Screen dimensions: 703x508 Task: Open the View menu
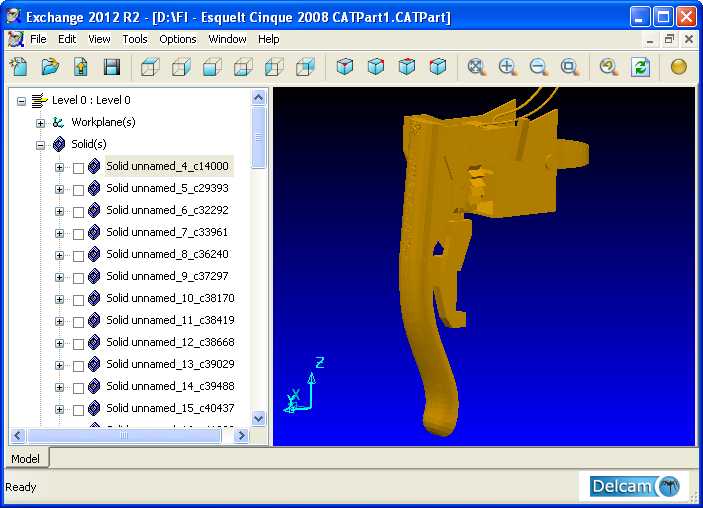click(99, 39)
